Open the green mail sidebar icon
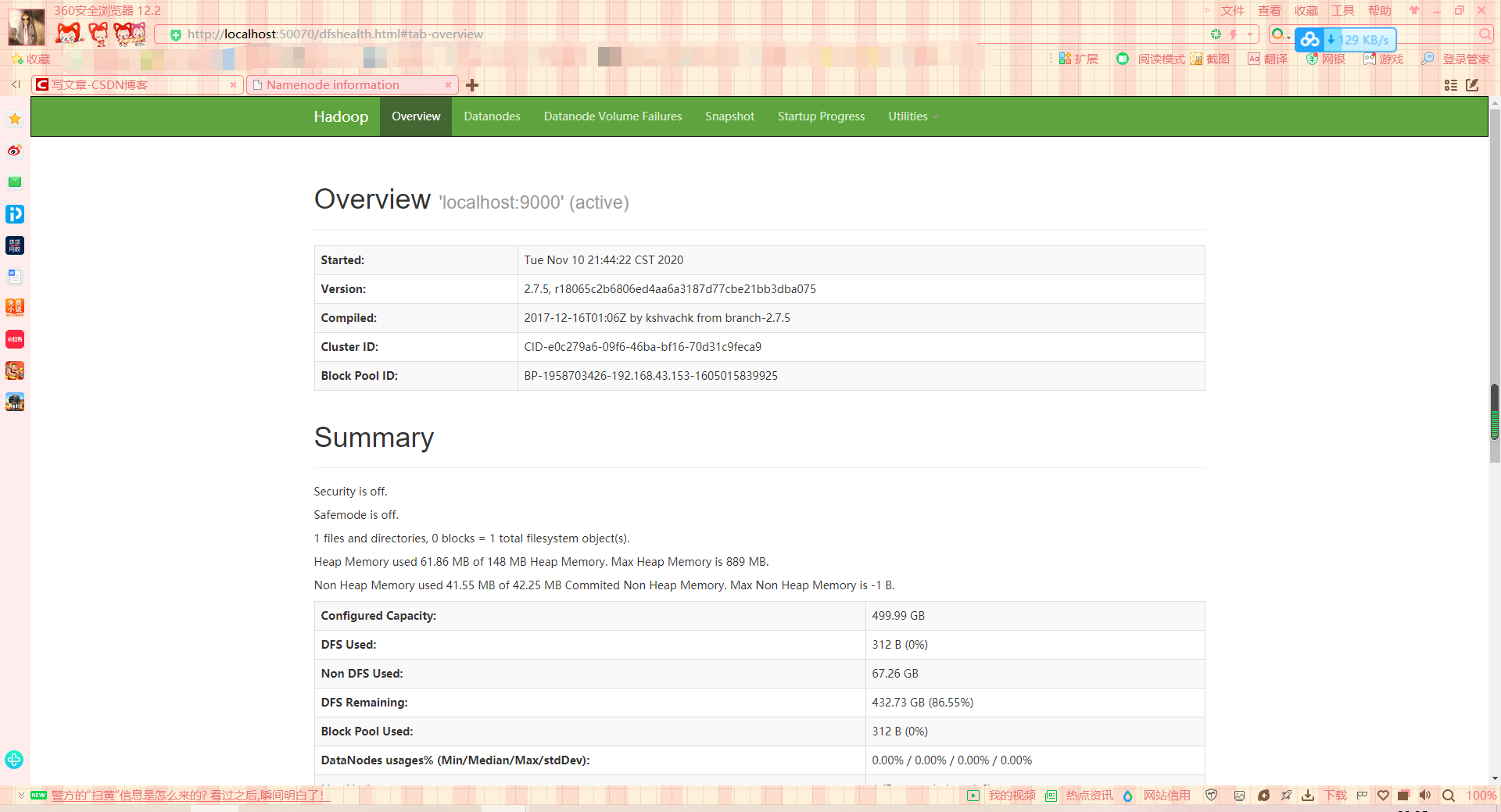The image size is (1501, 812). (x=15, y=181)
